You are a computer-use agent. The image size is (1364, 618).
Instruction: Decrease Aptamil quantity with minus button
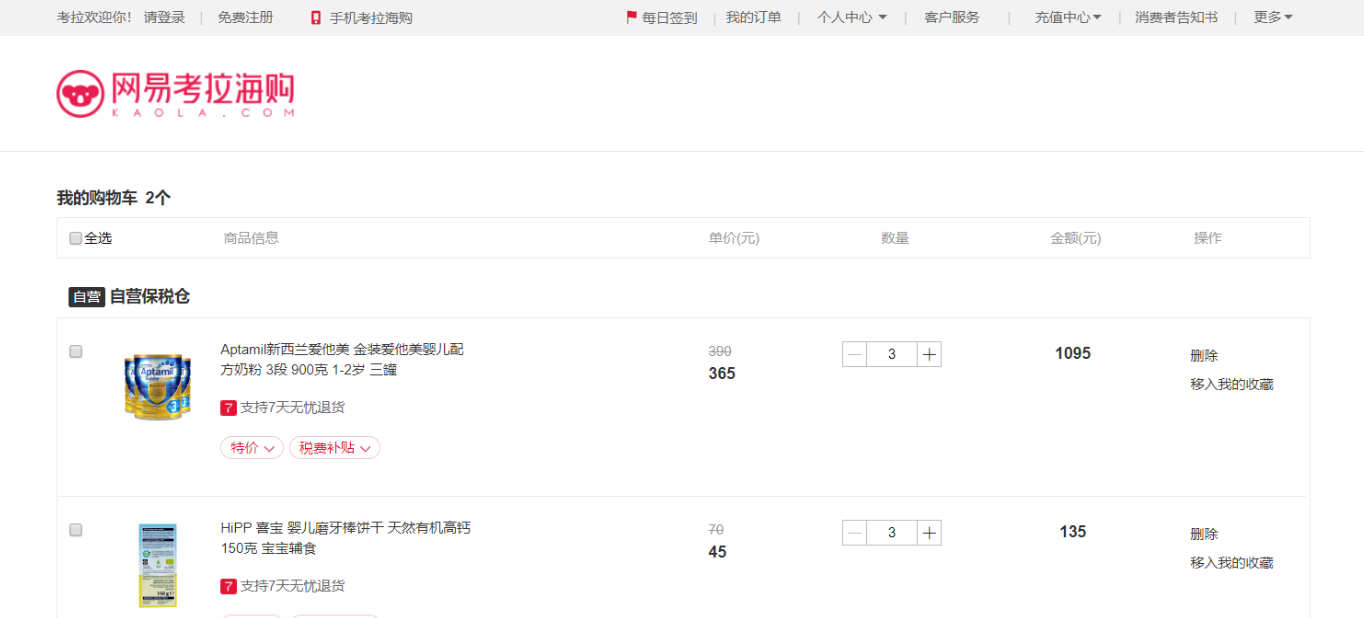pos(855,354)
